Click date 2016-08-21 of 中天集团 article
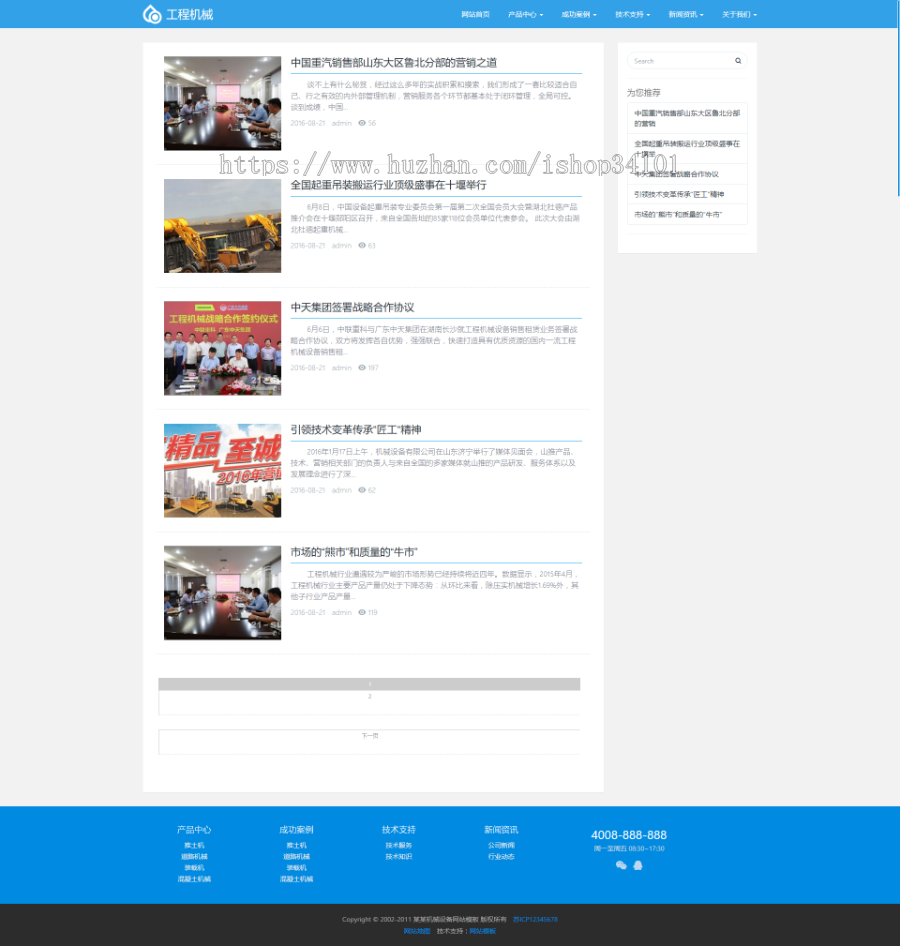The width and height of the screenshot is (900, 946). pos(308,368)
